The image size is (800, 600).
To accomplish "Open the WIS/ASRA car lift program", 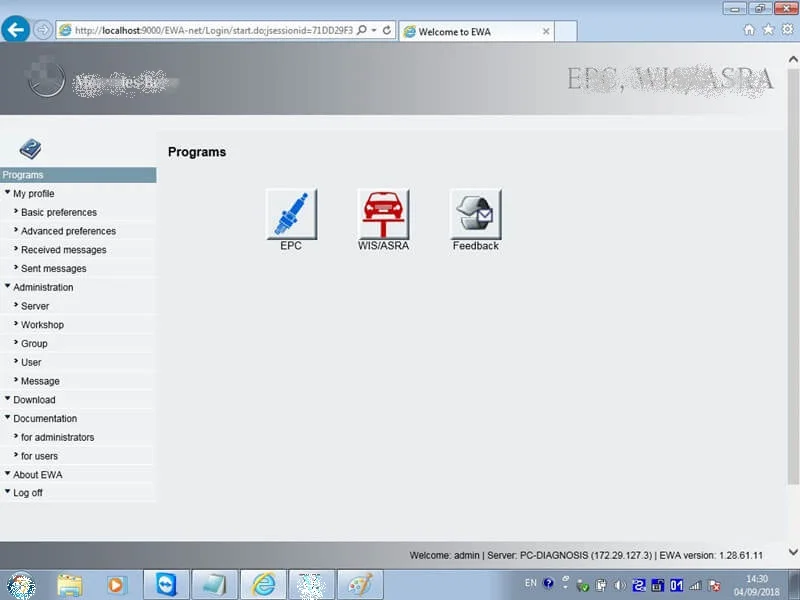I will [383, 214].
